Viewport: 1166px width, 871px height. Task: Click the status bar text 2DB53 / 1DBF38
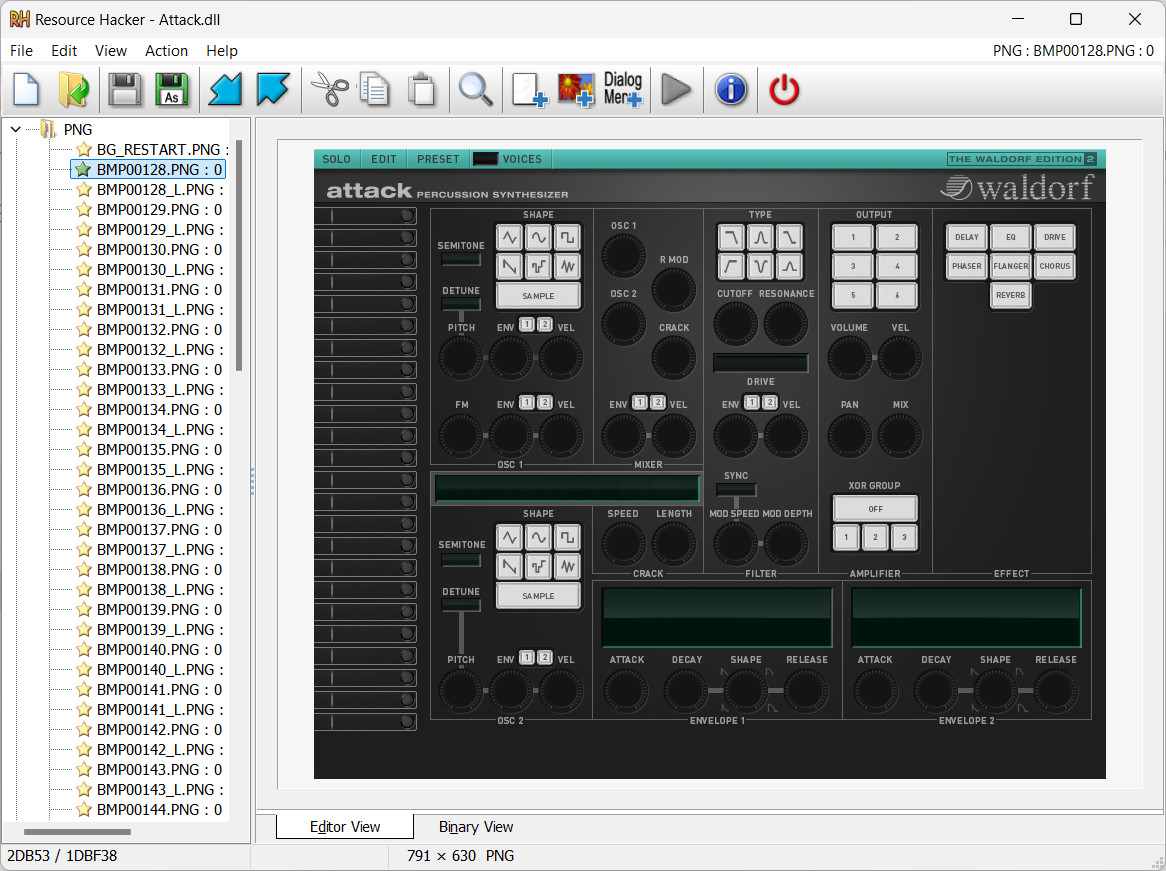pos(62,855)
